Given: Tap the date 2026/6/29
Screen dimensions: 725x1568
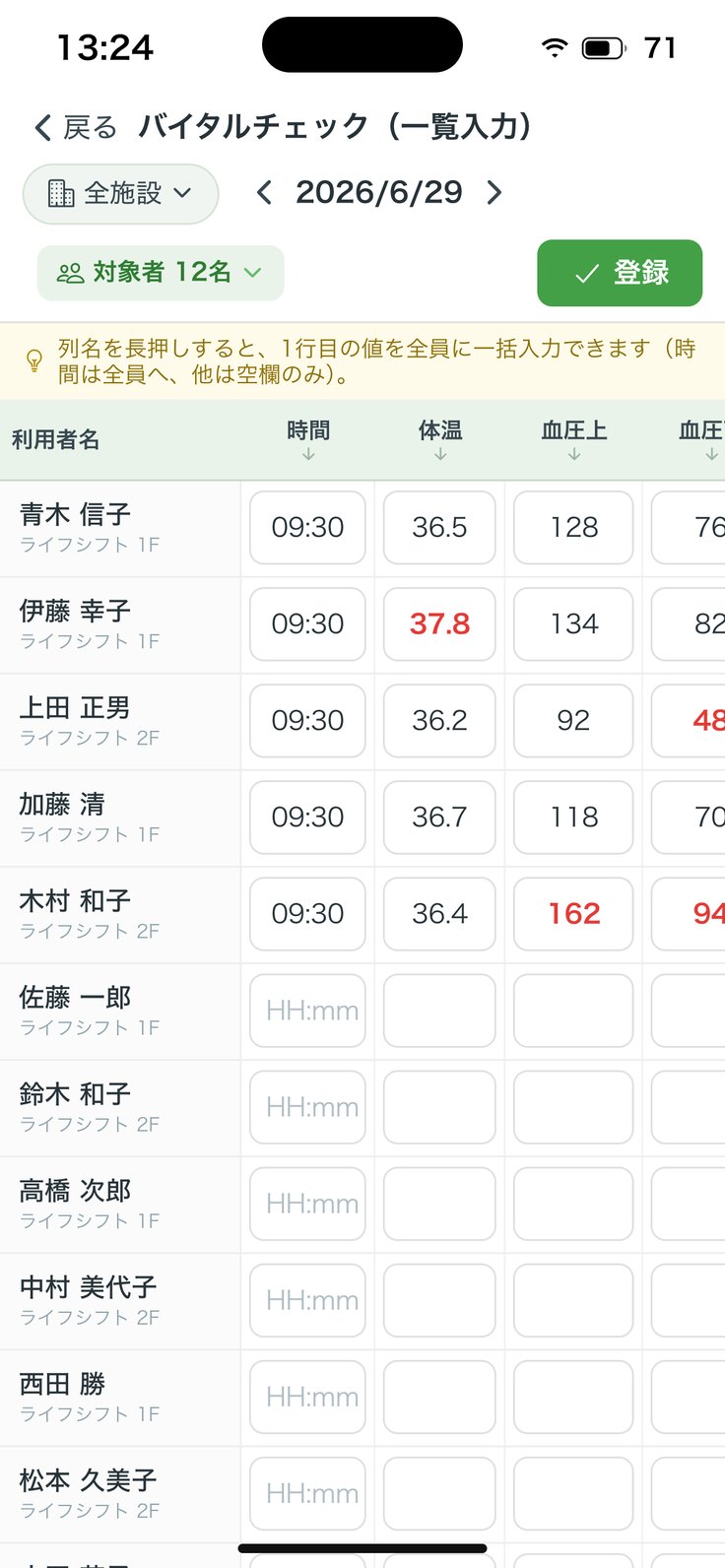Looking at the screenshot, I should [378, 192].
